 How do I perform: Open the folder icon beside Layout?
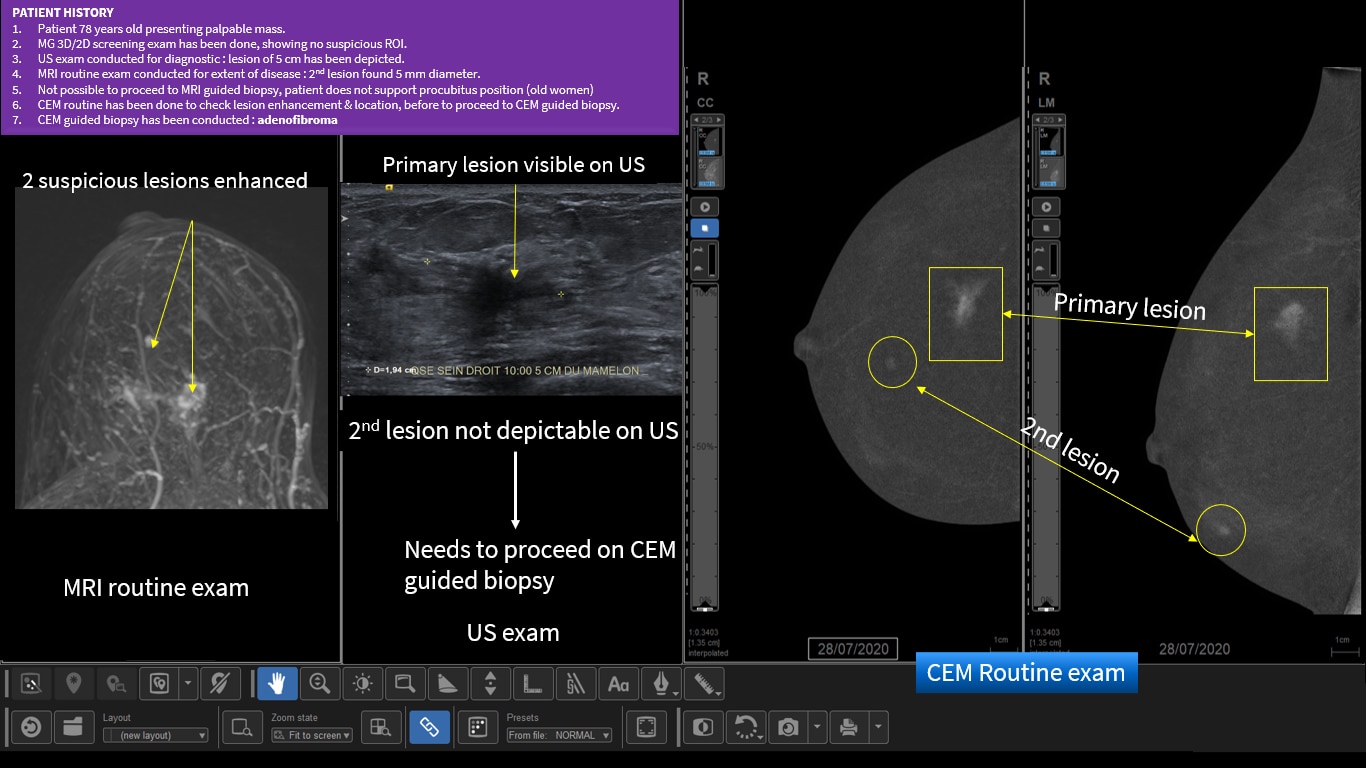coord(73,727)
